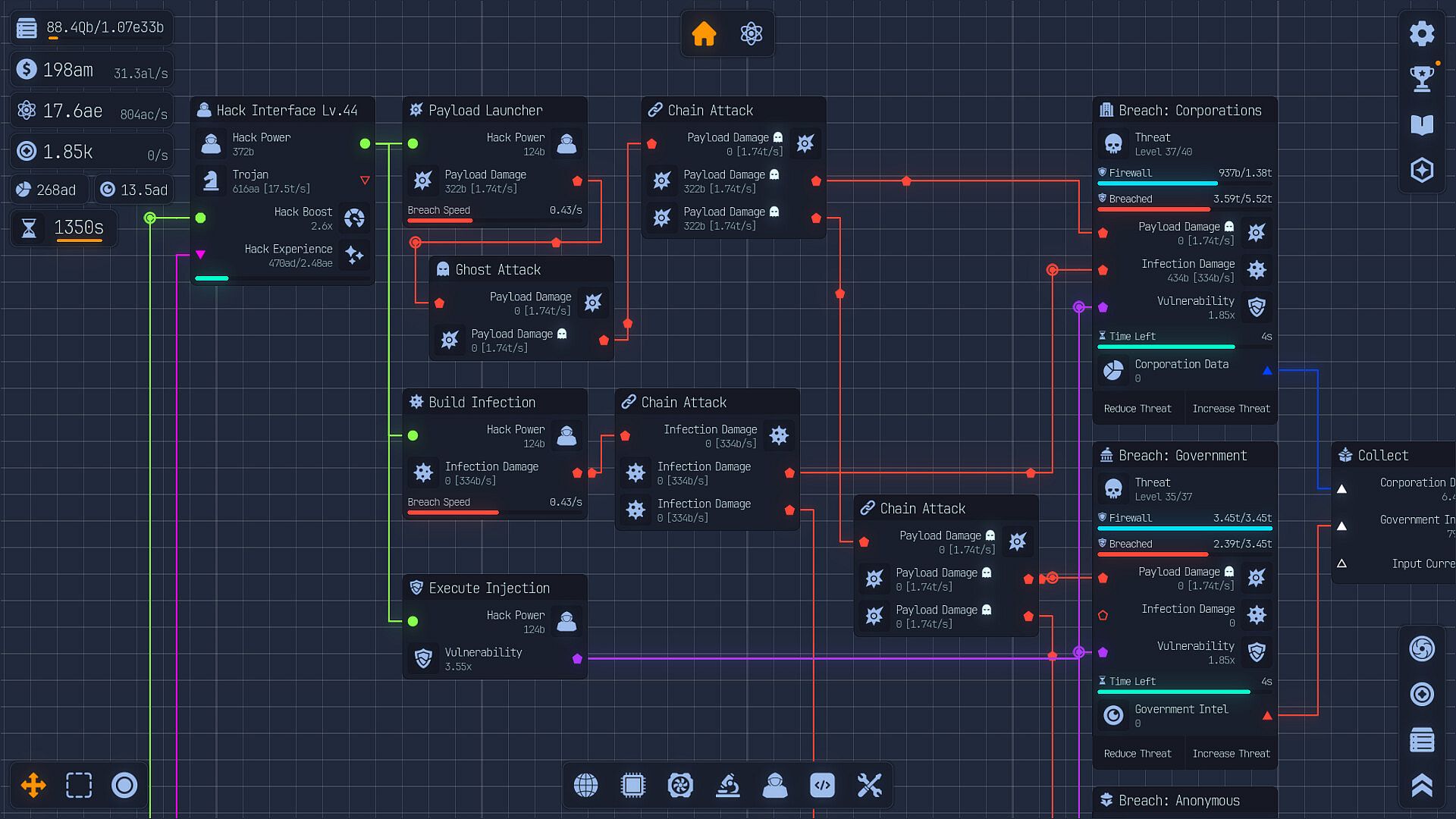Toggle the dashed box selection tool

click(79, 786)
